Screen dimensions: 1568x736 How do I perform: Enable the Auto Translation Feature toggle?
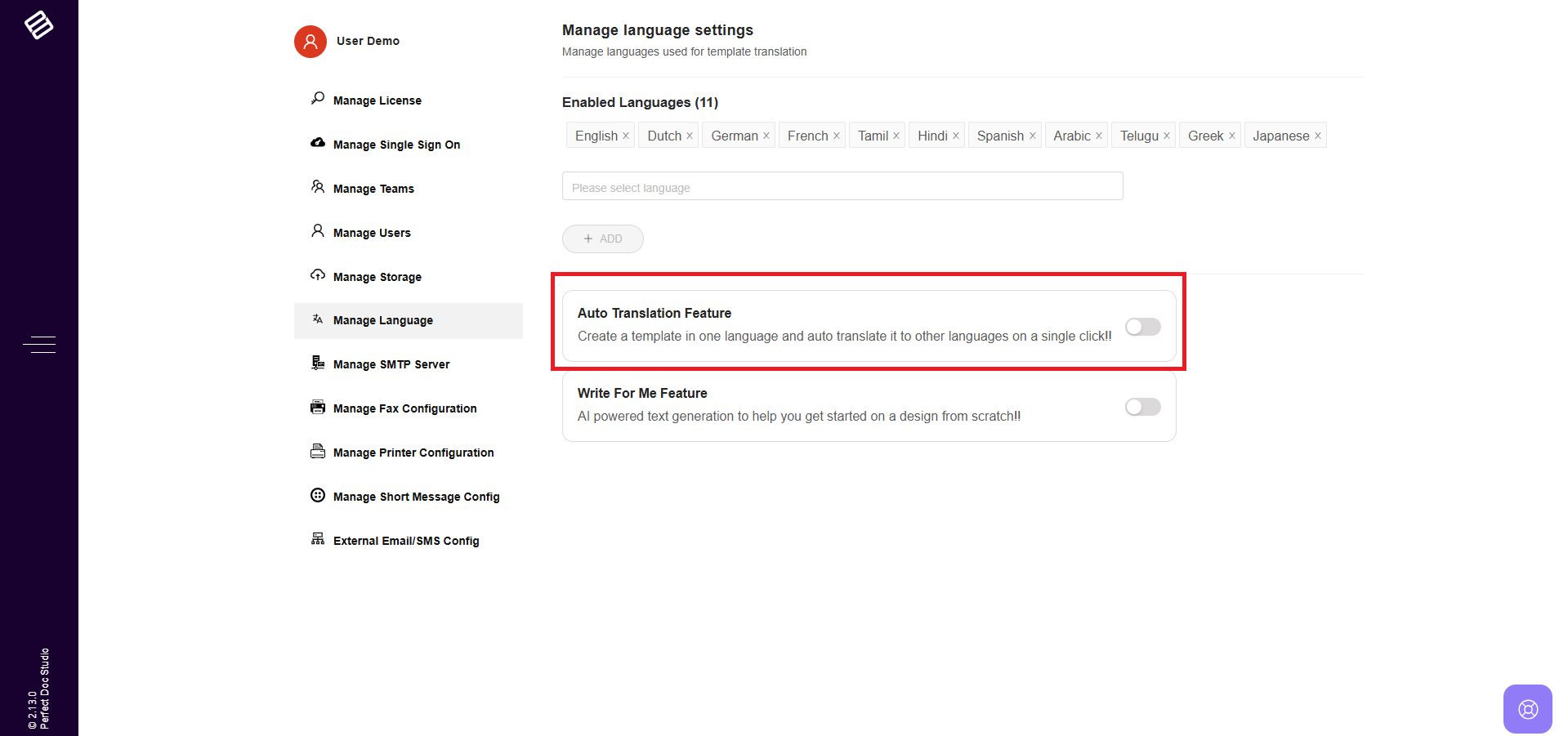click(1142, 327)
